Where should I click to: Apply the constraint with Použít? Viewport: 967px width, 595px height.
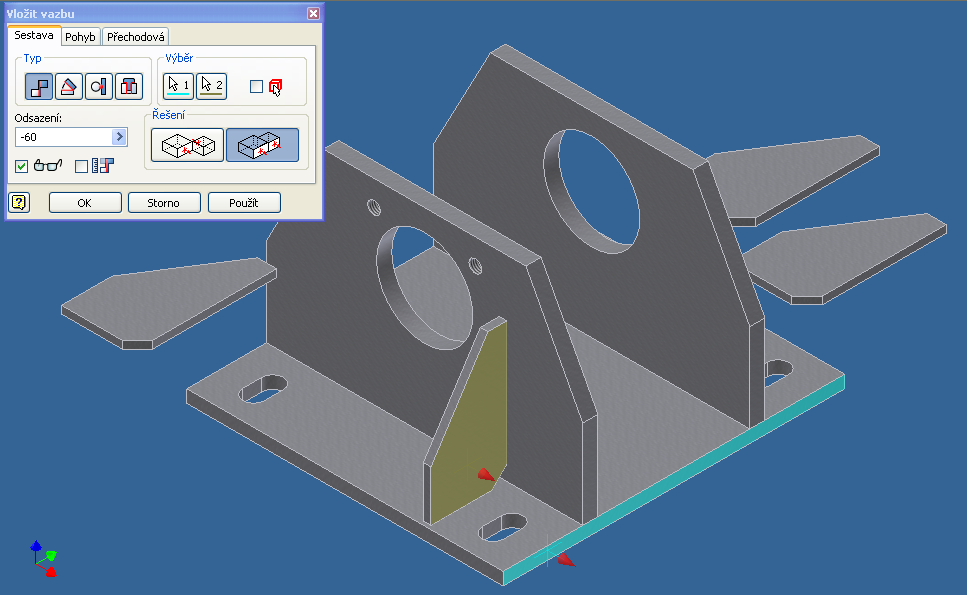click(244, 203)
